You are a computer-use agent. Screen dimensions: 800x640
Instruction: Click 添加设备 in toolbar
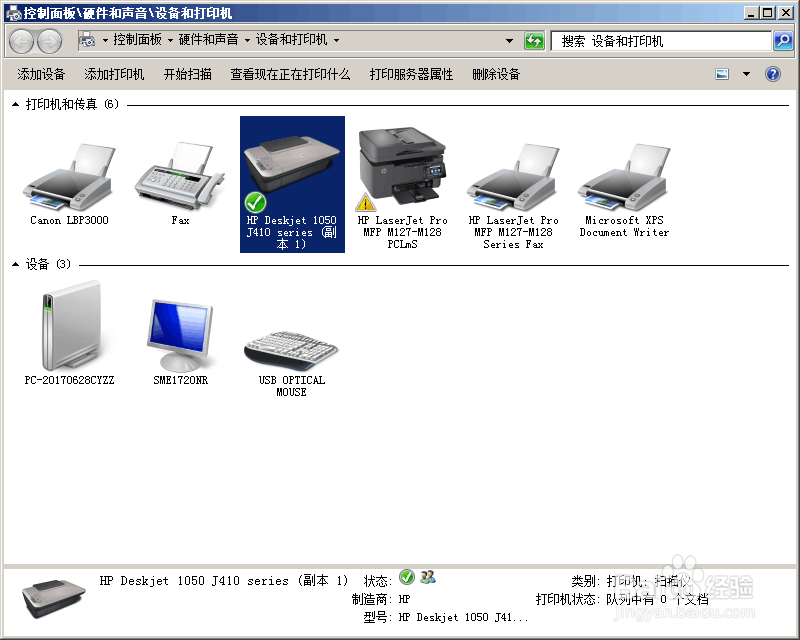click(x=41, y=75)
